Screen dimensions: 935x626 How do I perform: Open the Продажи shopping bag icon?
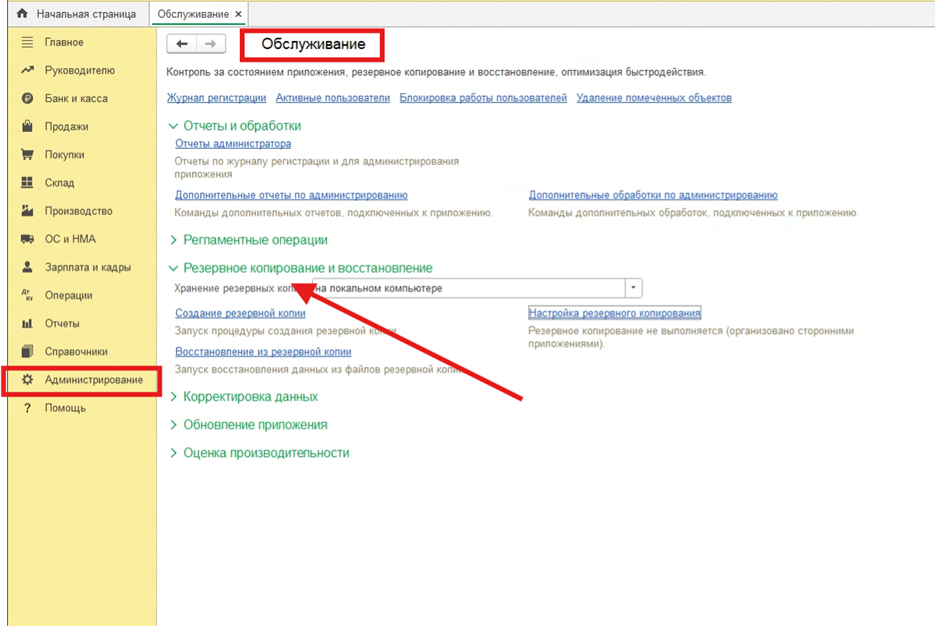click(27, 127)
